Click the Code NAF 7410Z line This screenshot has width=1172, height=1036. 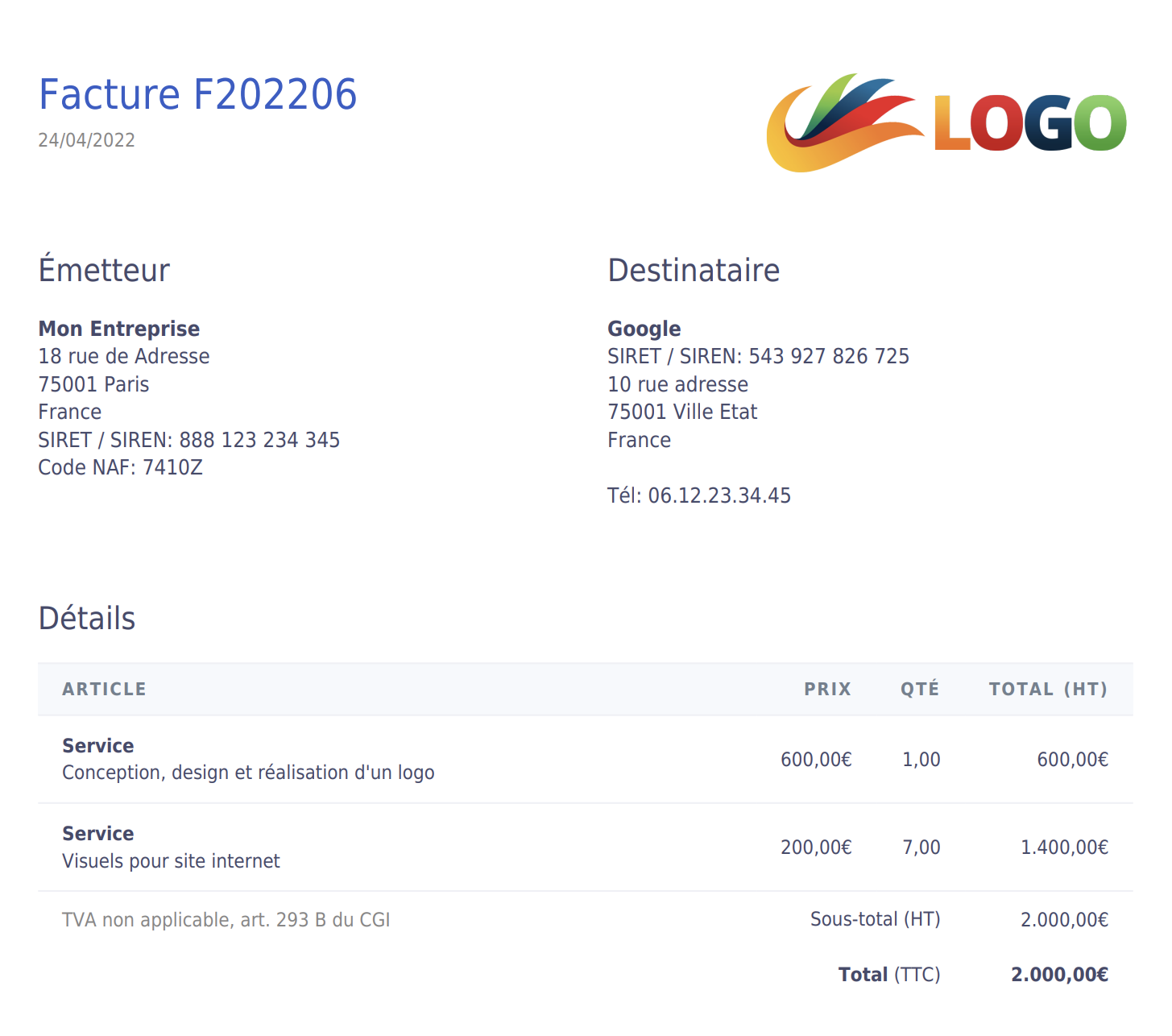pos(121,467)
